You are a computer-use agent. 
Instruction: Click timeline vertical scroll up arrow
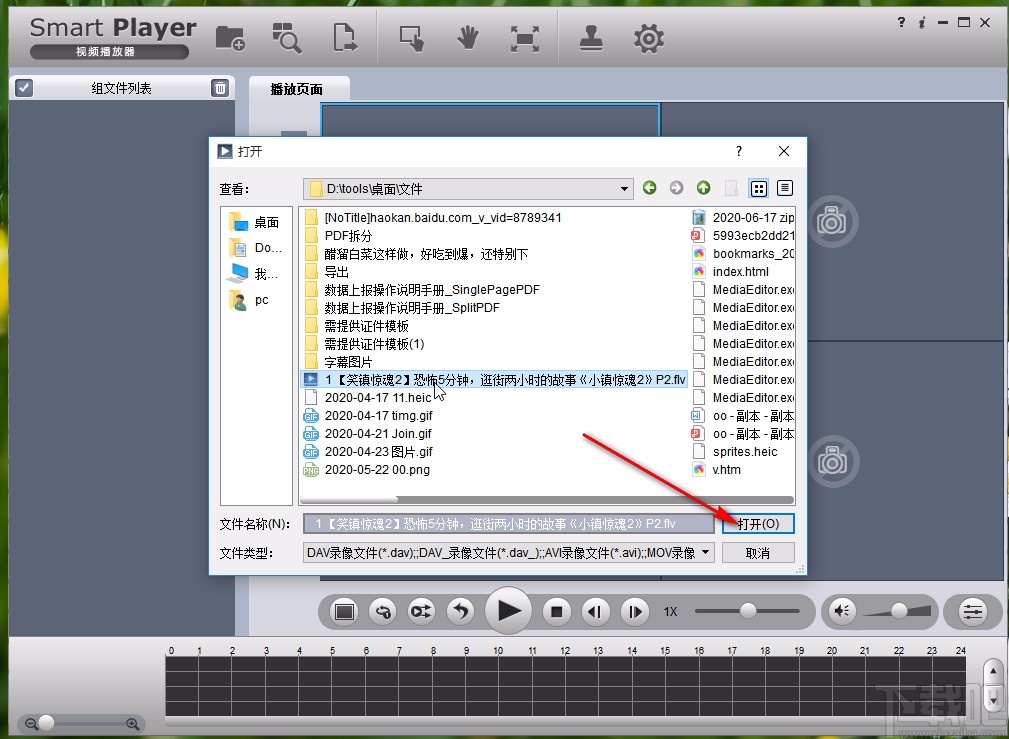(994, 671)
